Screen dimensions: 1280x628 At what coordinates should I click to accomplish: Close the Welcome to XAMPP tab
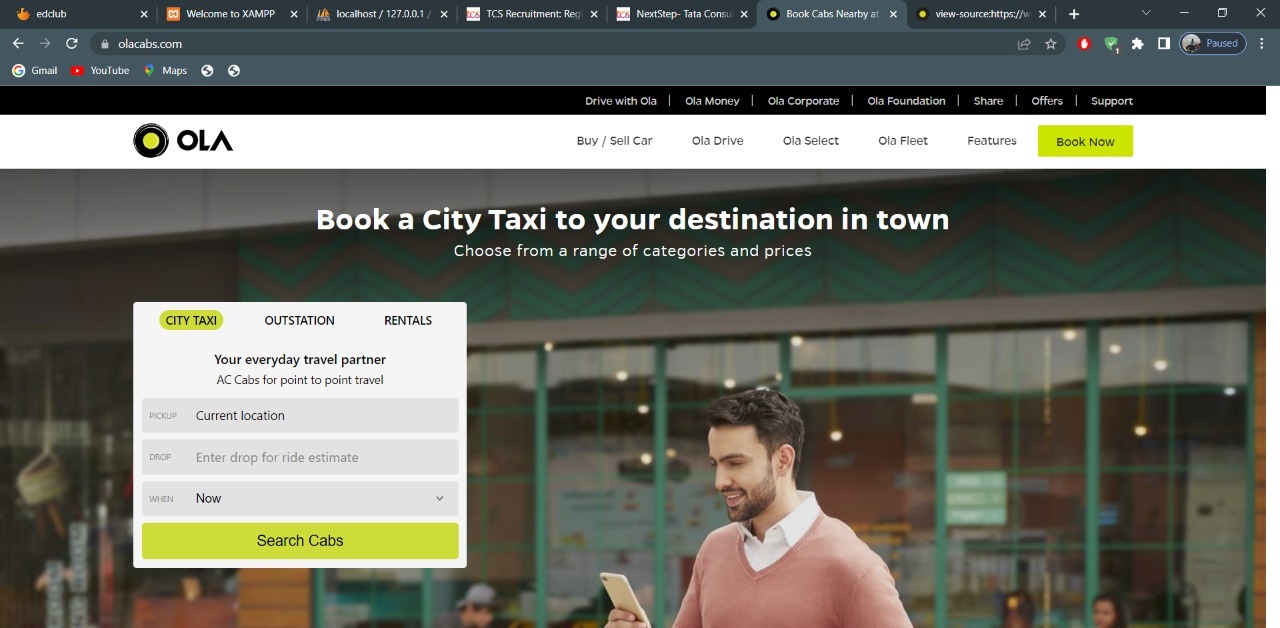coord(294,14)
